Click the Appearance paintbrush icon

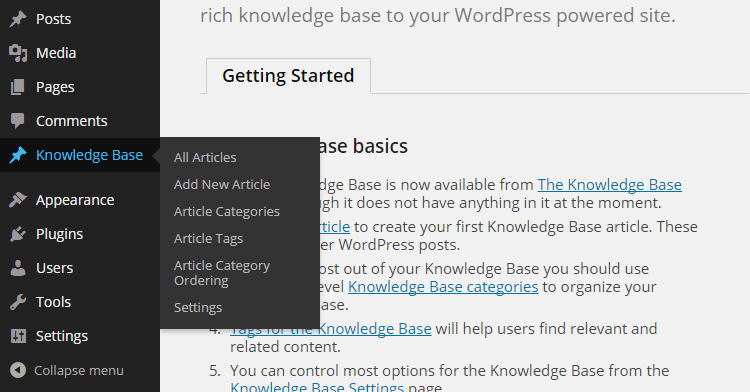(x=18, y=200)
